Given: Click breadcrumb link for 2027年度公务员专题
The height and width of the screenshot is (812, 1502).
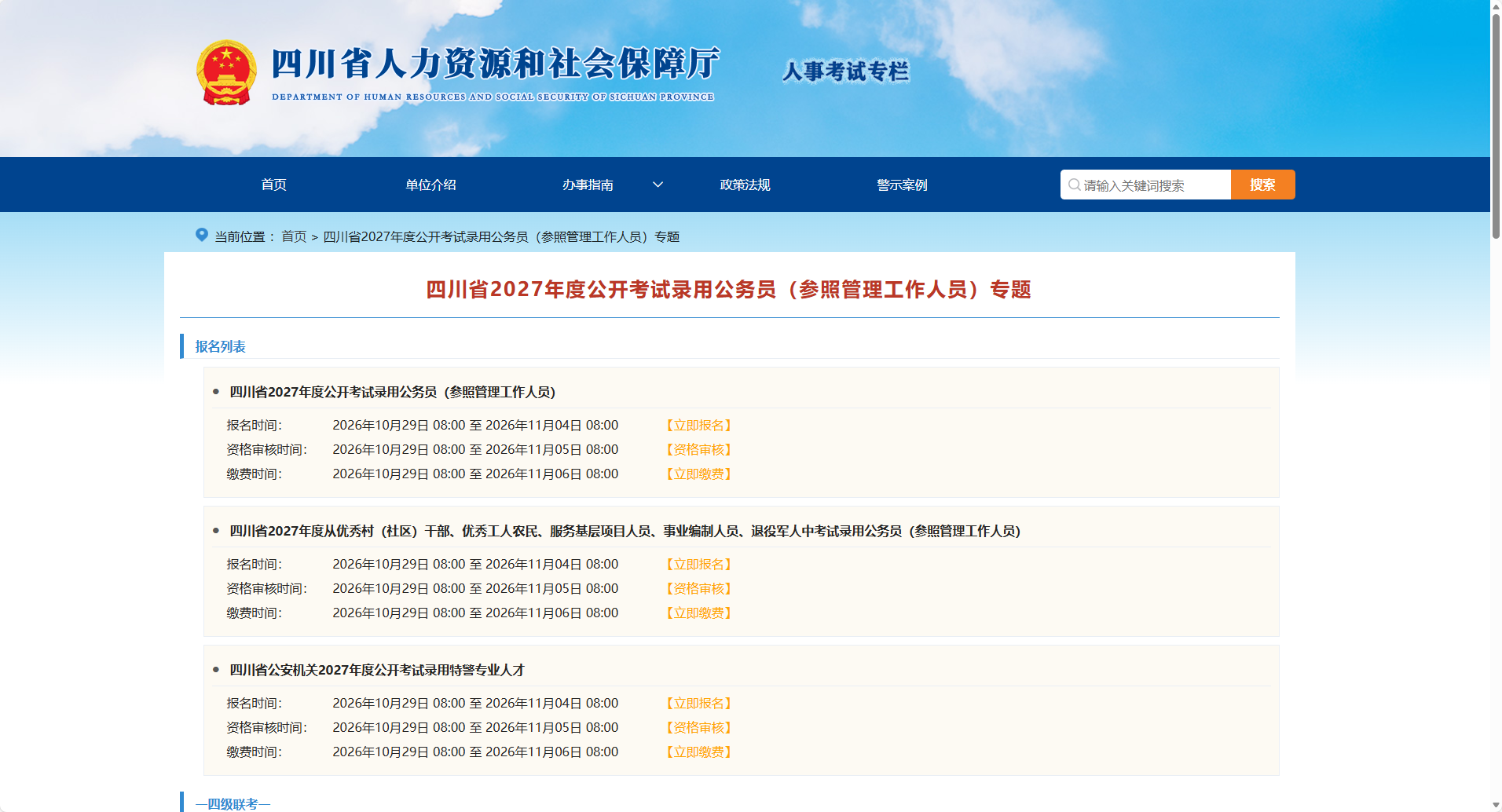Looking at the screenshot, I should [x=501, y=236].
